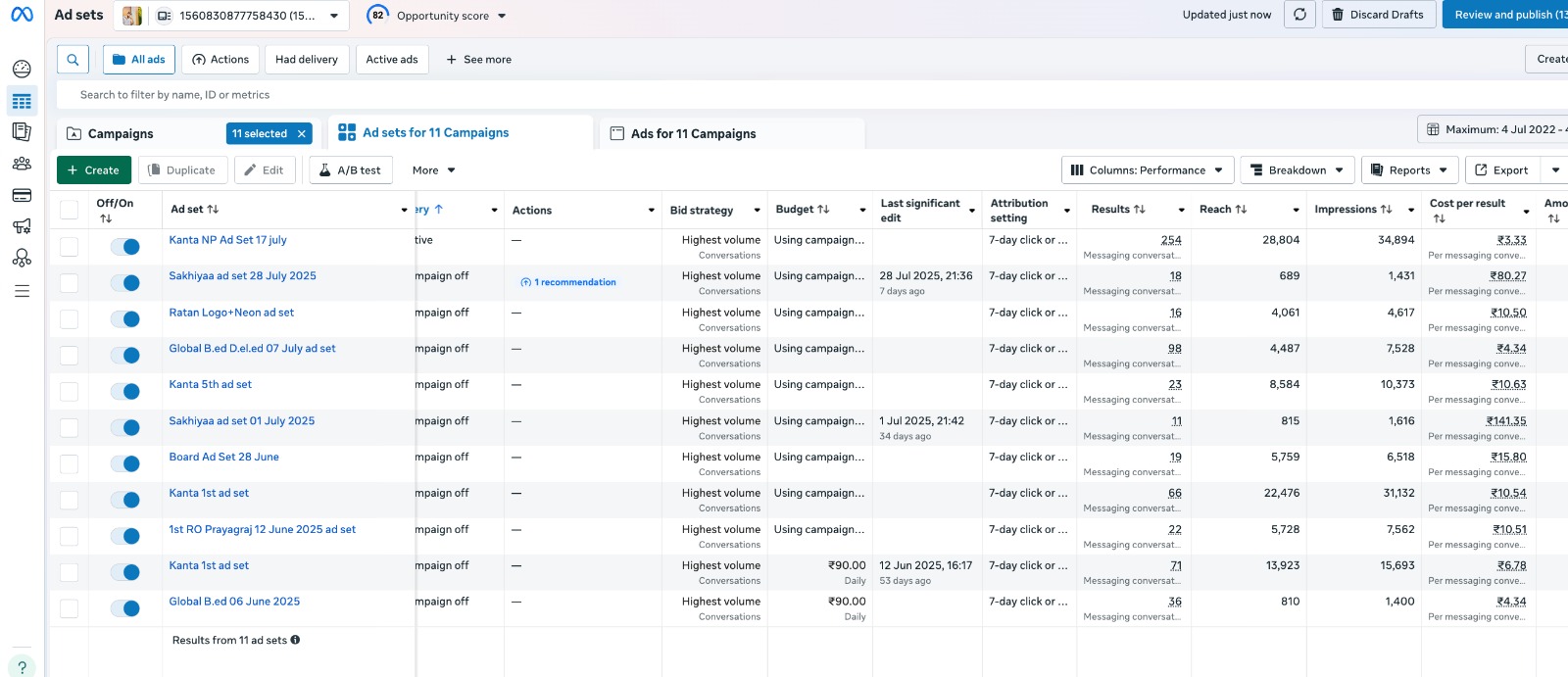
Task: Click the search magnifier icon
Action: click(x=73, y=60)
